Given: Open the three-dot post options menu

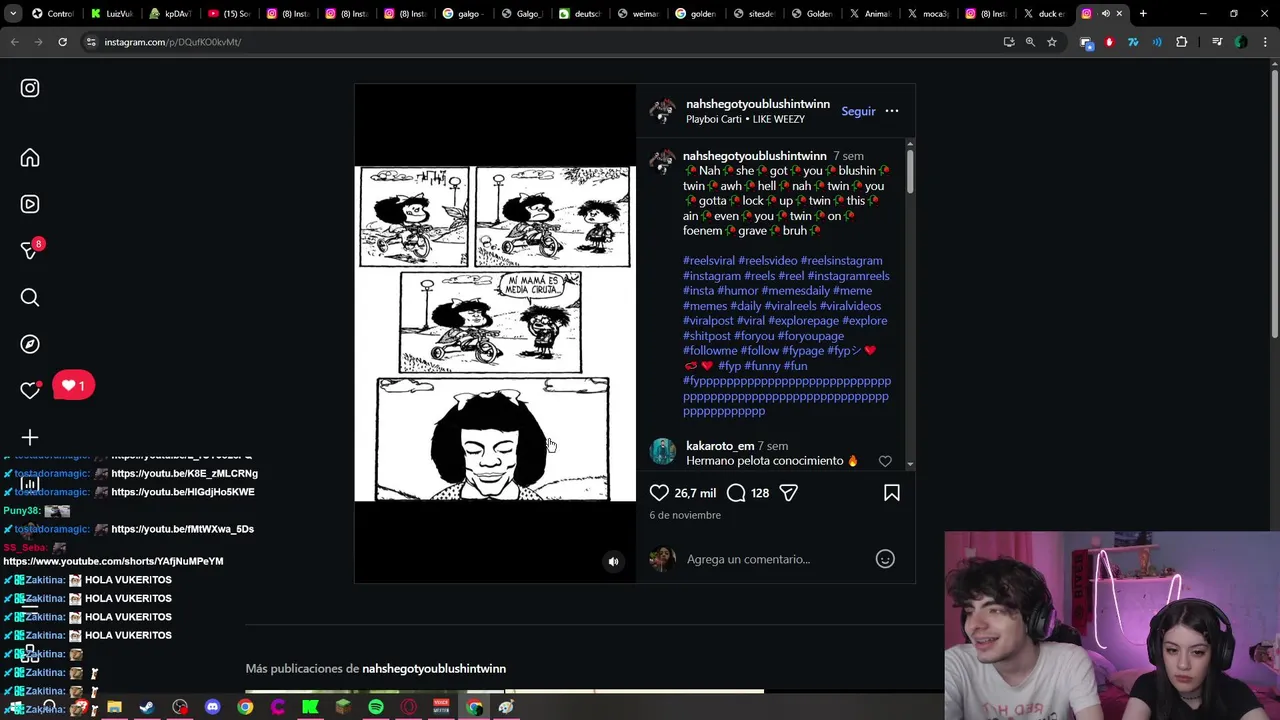Looking at the screenshot, I should click(x=892, y=111).
